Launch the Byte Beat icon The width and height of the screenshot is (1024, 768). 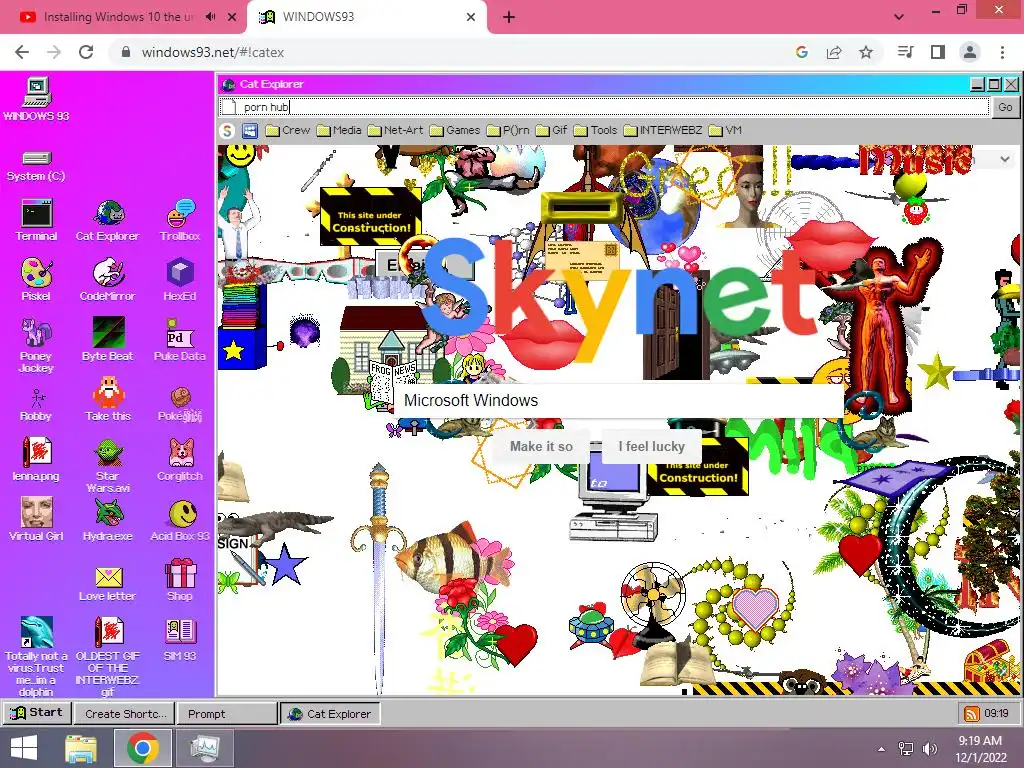pos(108,340)
